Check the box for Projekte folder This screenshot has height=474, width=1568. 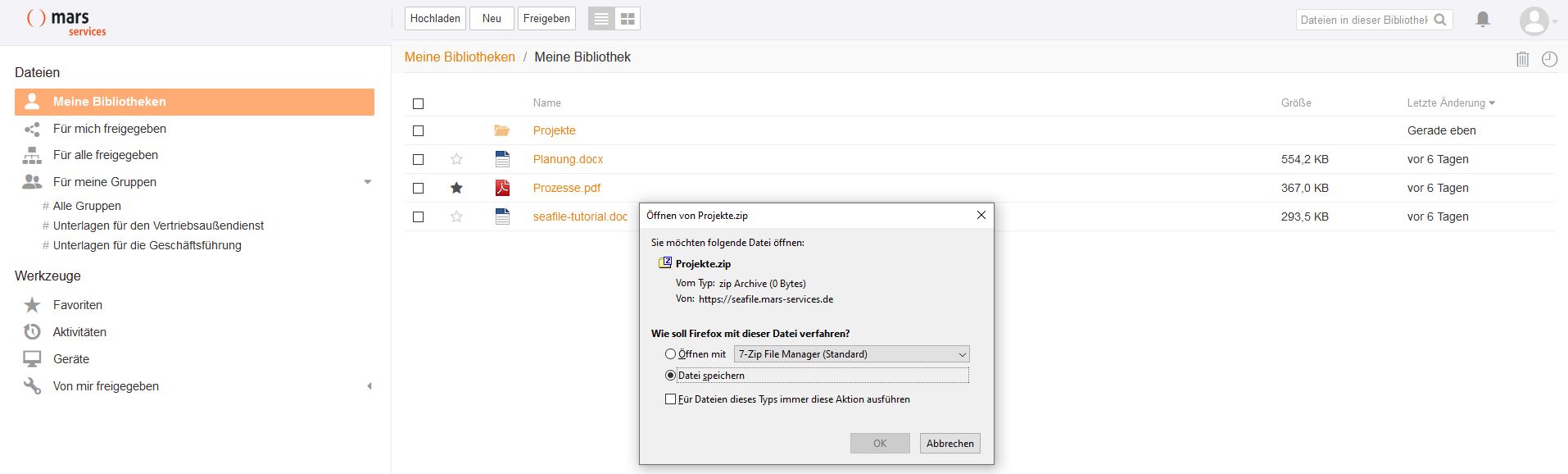coord(418,130)
